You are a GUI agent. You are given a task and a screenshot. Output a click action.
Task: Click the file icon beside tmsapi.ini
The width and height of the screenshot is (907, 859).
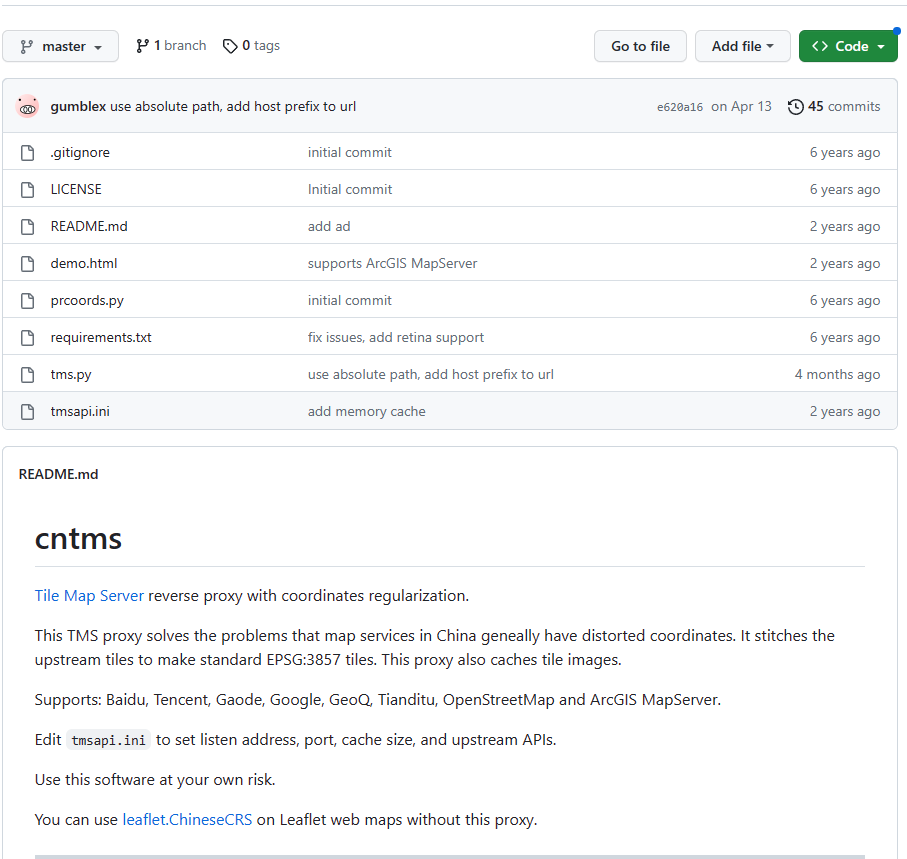pyautogui.click(x=27, y=412)
